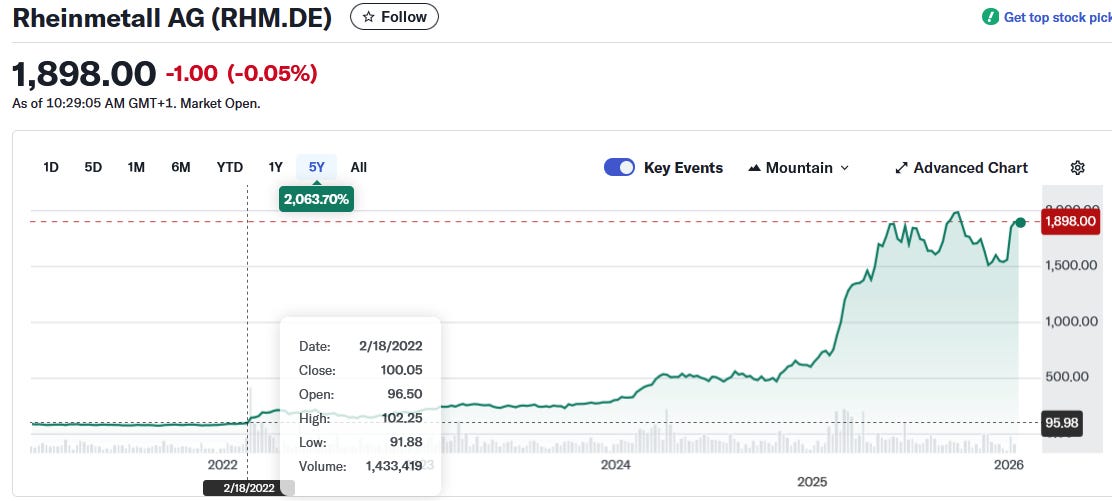Click the 2024 label on time axis

tap(616, 465)
